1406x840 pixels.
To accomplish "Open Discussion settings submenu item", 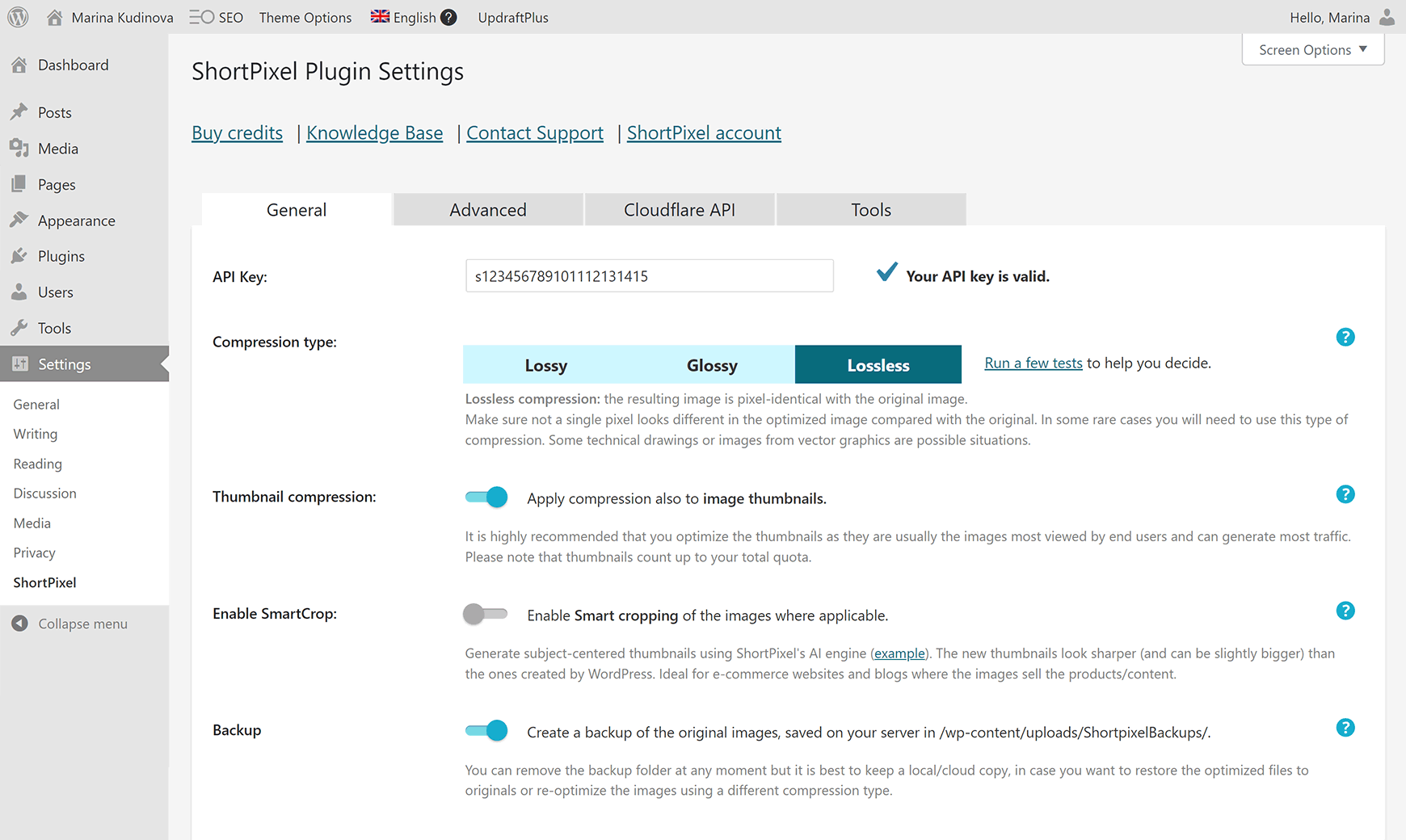I will [45, 493].
